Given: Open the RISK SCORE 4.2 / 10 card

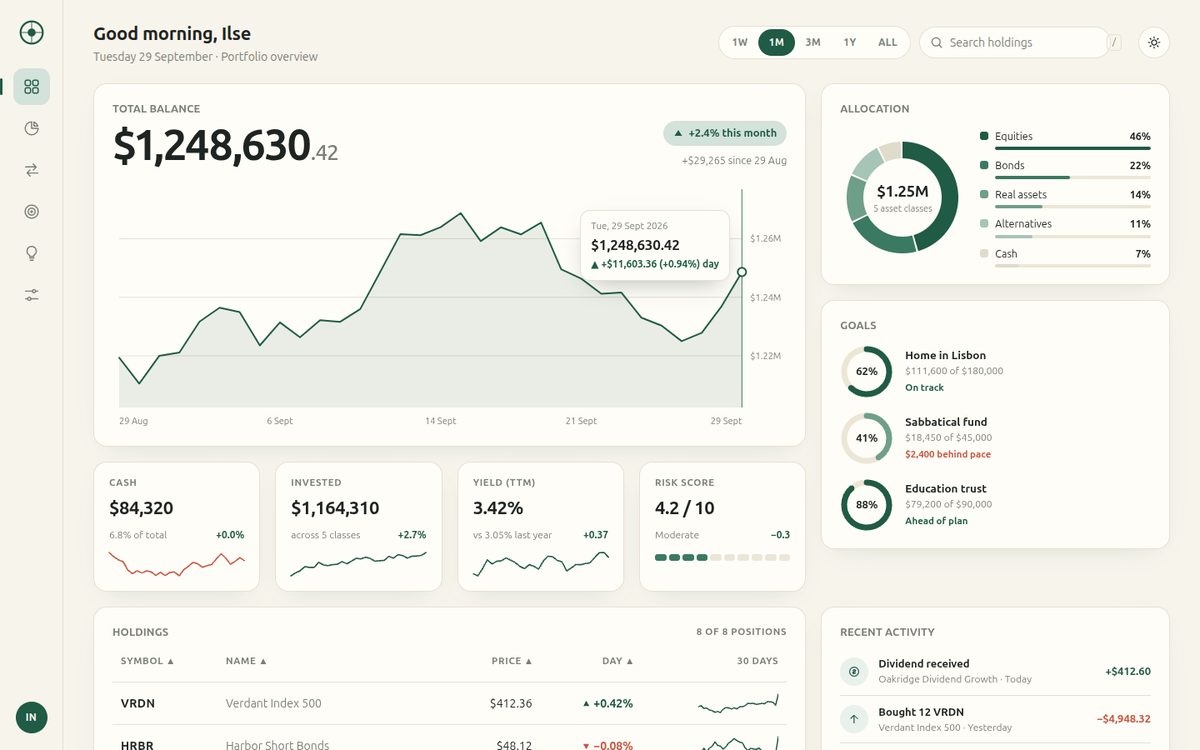Looking at the screenshot, I should click(723, 526).
